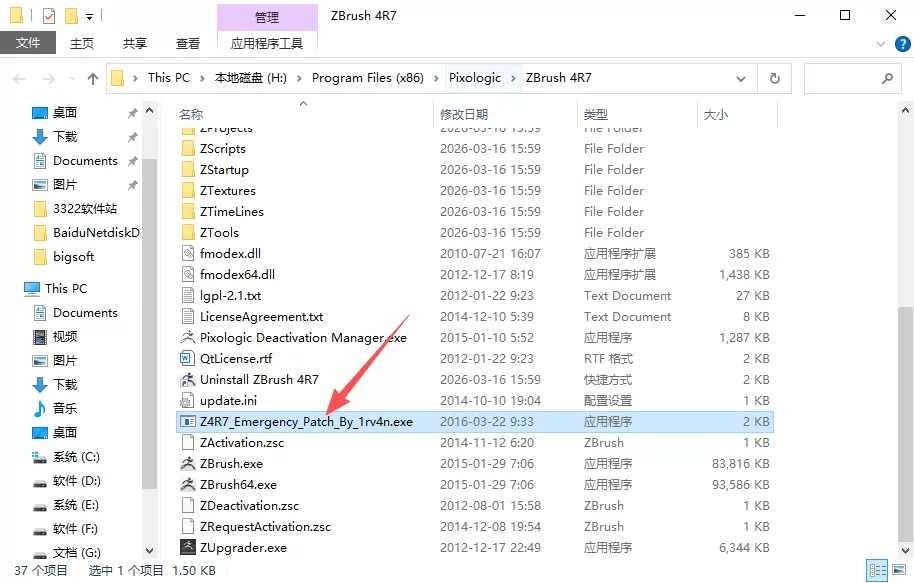Sort by 类型 column header
The height and width of the screenshot is (583, 914).
596,114
